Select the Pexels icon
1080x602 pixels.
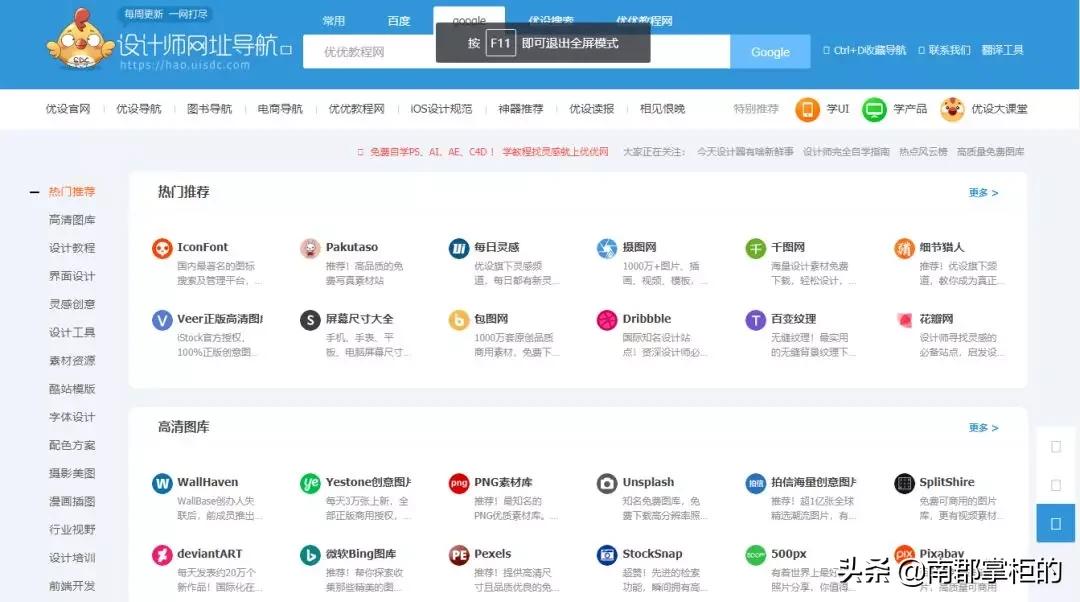(x=458, y=554)
